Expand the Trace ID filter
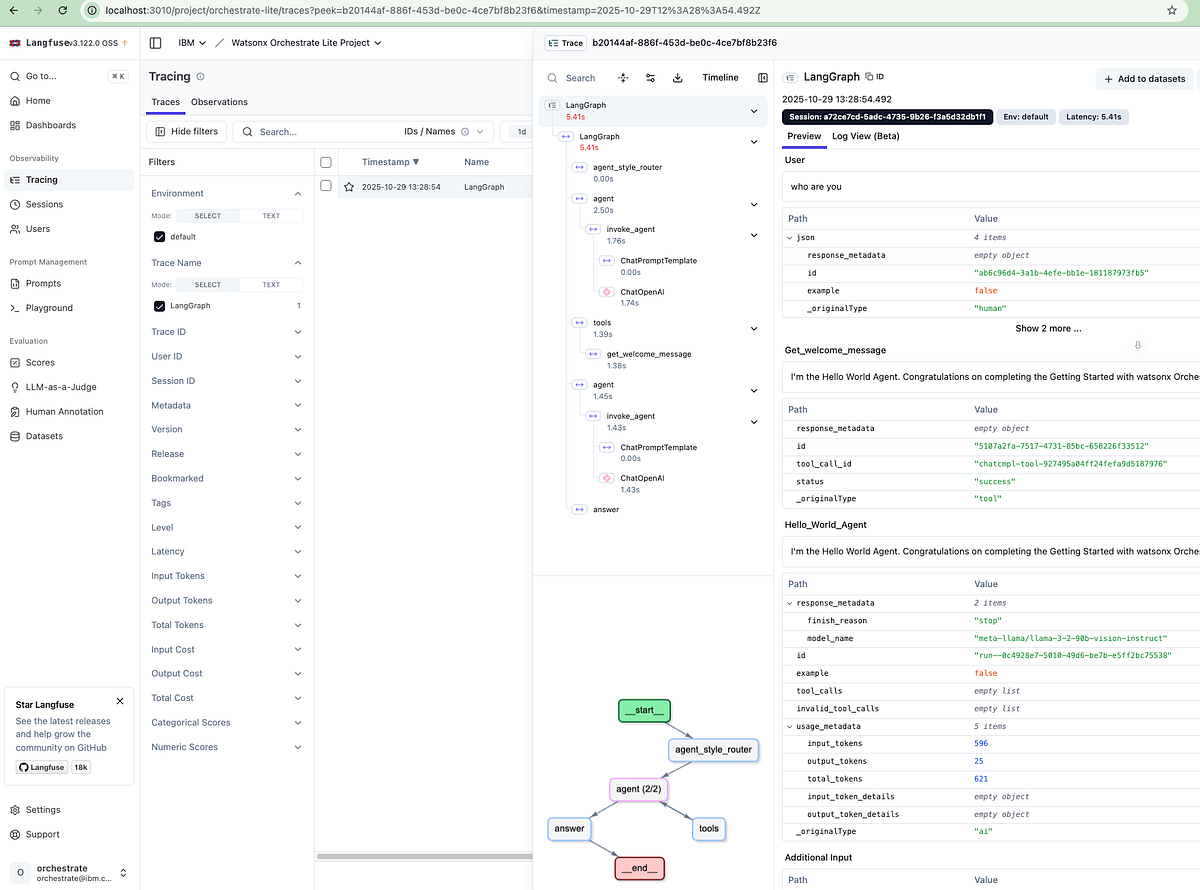The height and width of the screenshot is (890, 1200). (227, 332)
